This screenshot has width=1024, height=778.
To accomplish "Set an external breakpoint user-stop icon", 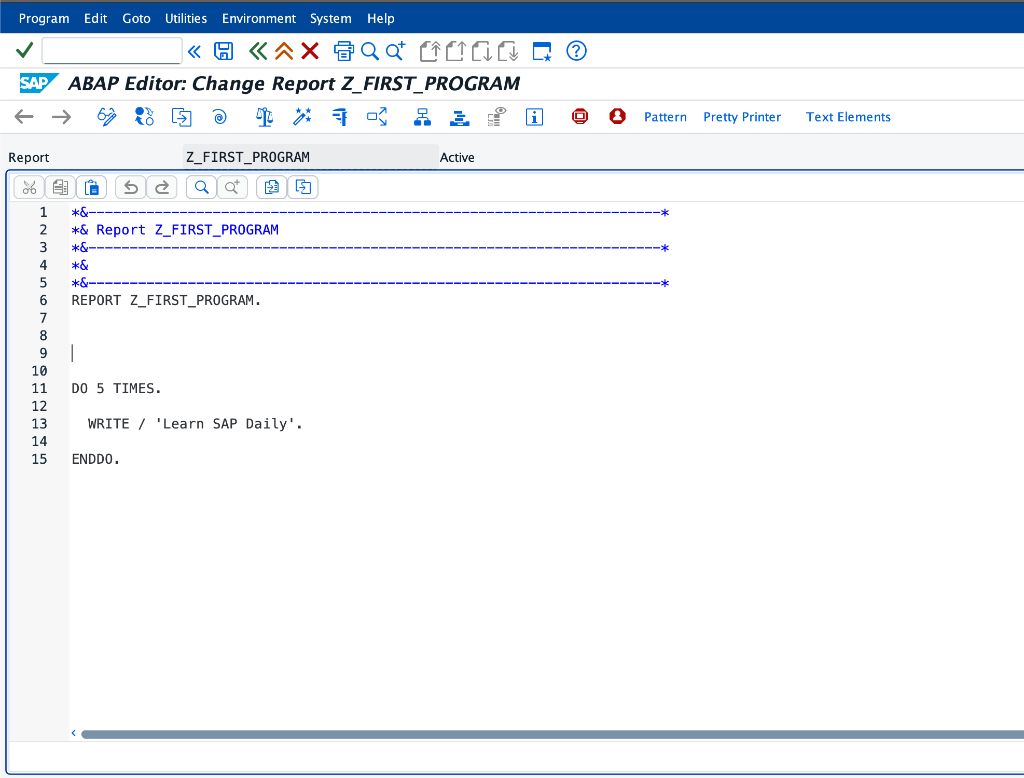I will [x=617, y=117].
